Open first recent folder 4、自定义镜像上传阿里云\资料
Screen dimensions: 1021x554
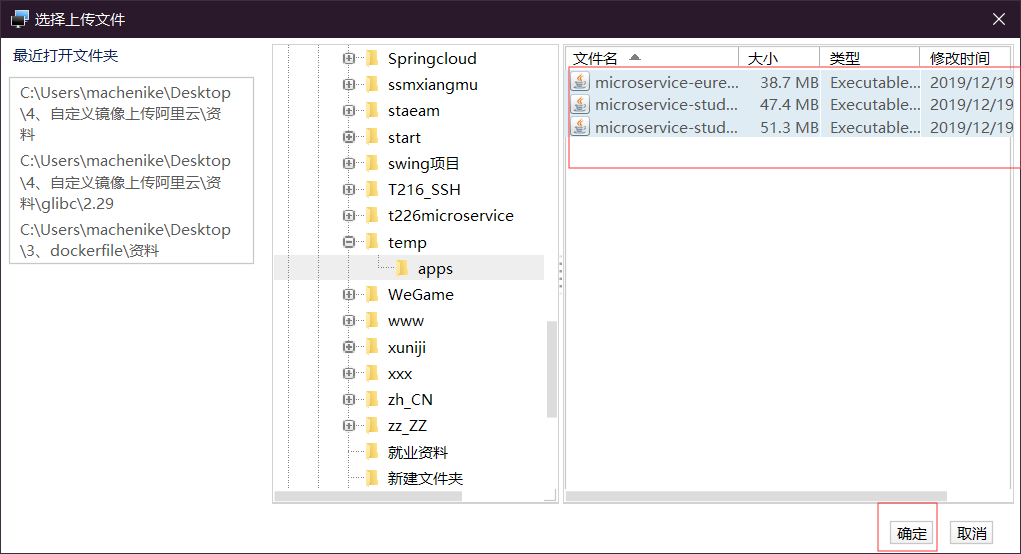point(125,113)
